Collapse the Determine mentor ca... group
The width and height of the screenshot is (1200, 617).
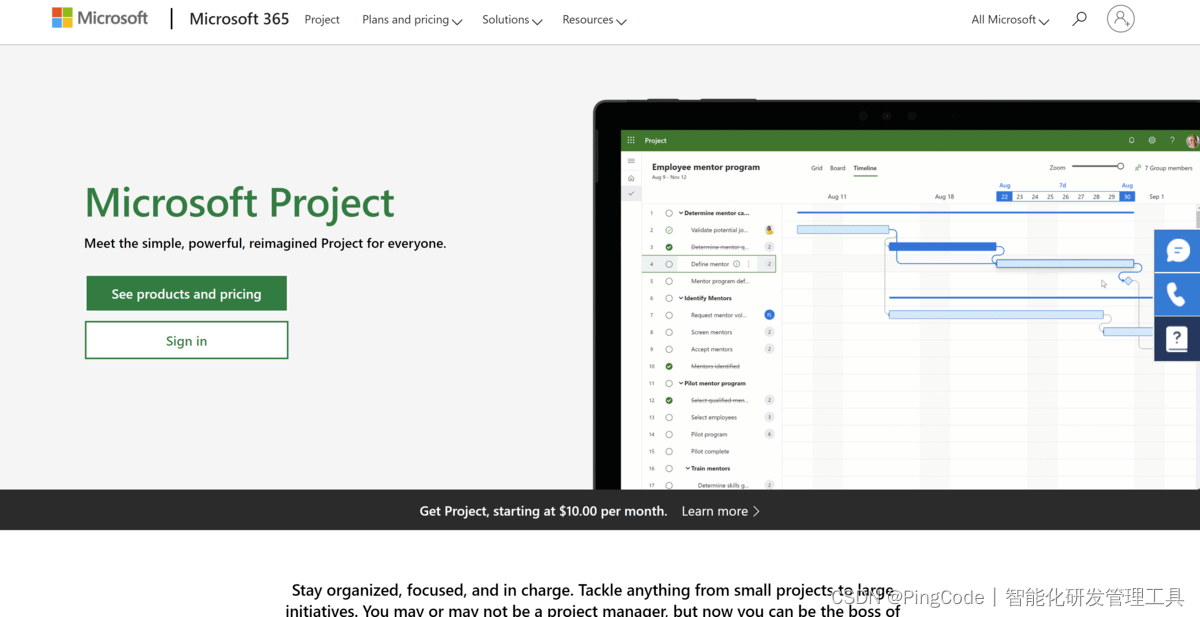pyautogui.click(x=681, y=213)
